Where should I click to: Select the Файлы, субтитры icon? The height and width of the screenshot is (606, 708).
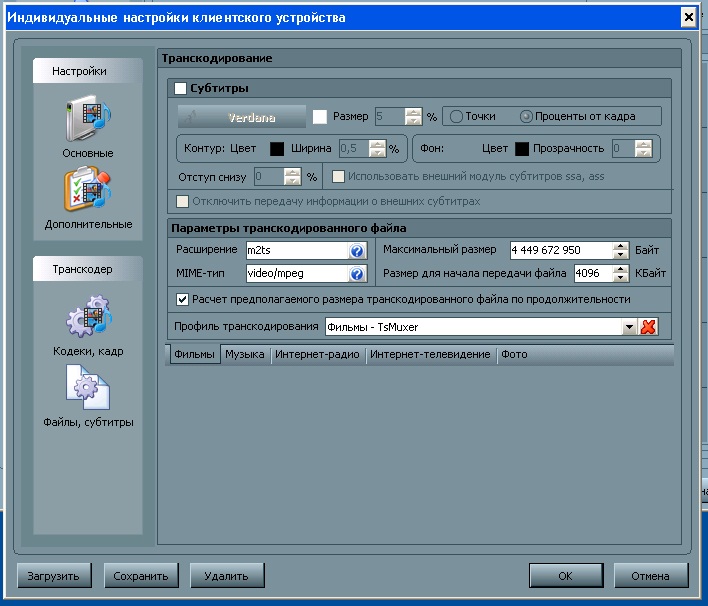click(x=88, y=389)
